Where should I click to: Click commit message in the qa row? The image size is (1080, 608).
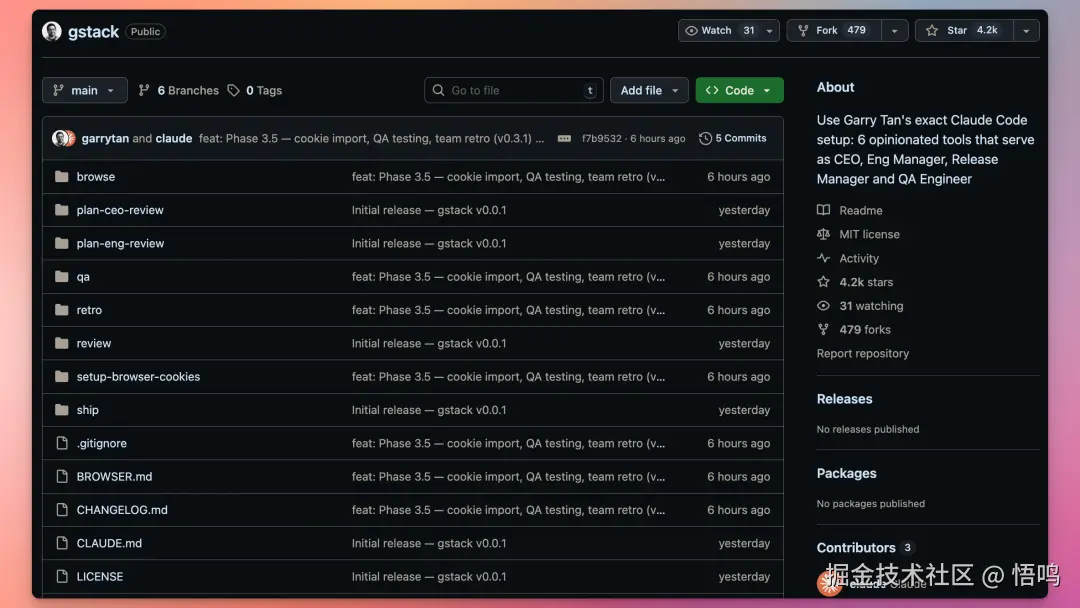click(x=508, y=277)
